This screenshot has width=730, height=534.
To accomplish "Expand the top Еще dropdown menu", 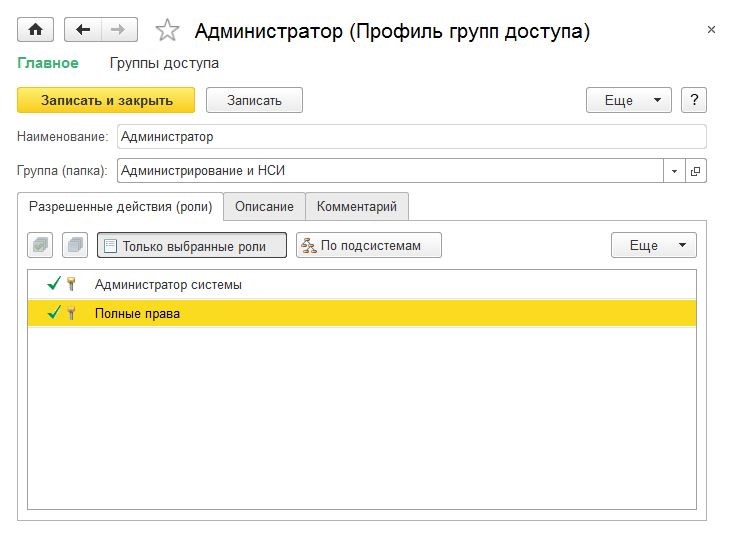I will click(629, 100).
